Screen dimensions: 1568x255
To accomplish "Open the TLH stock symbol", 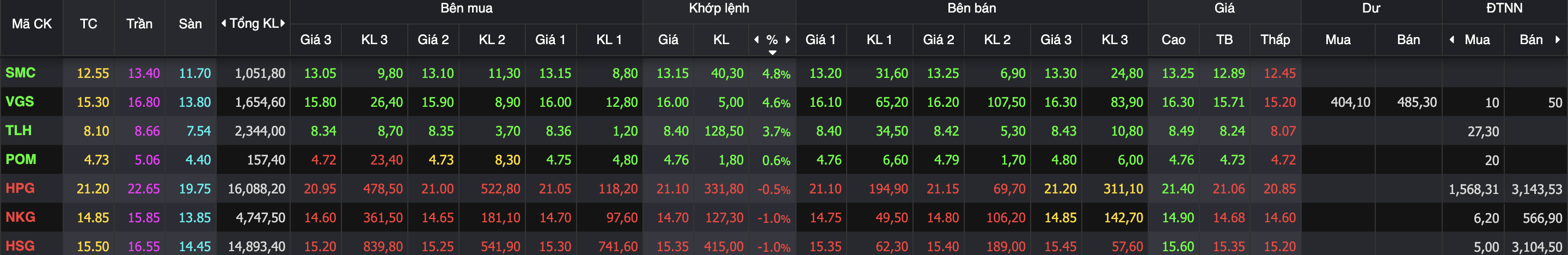I will point(19,130).
